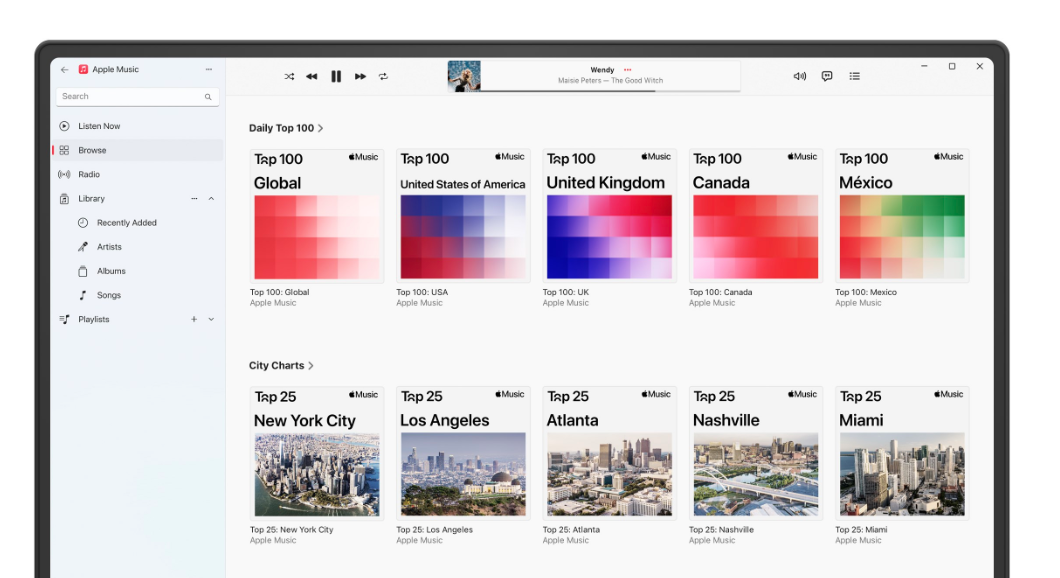Click the 'Maisie Peters — The Good Witch' text
This screenshot has width=1060, height=578.
point(610,80)
